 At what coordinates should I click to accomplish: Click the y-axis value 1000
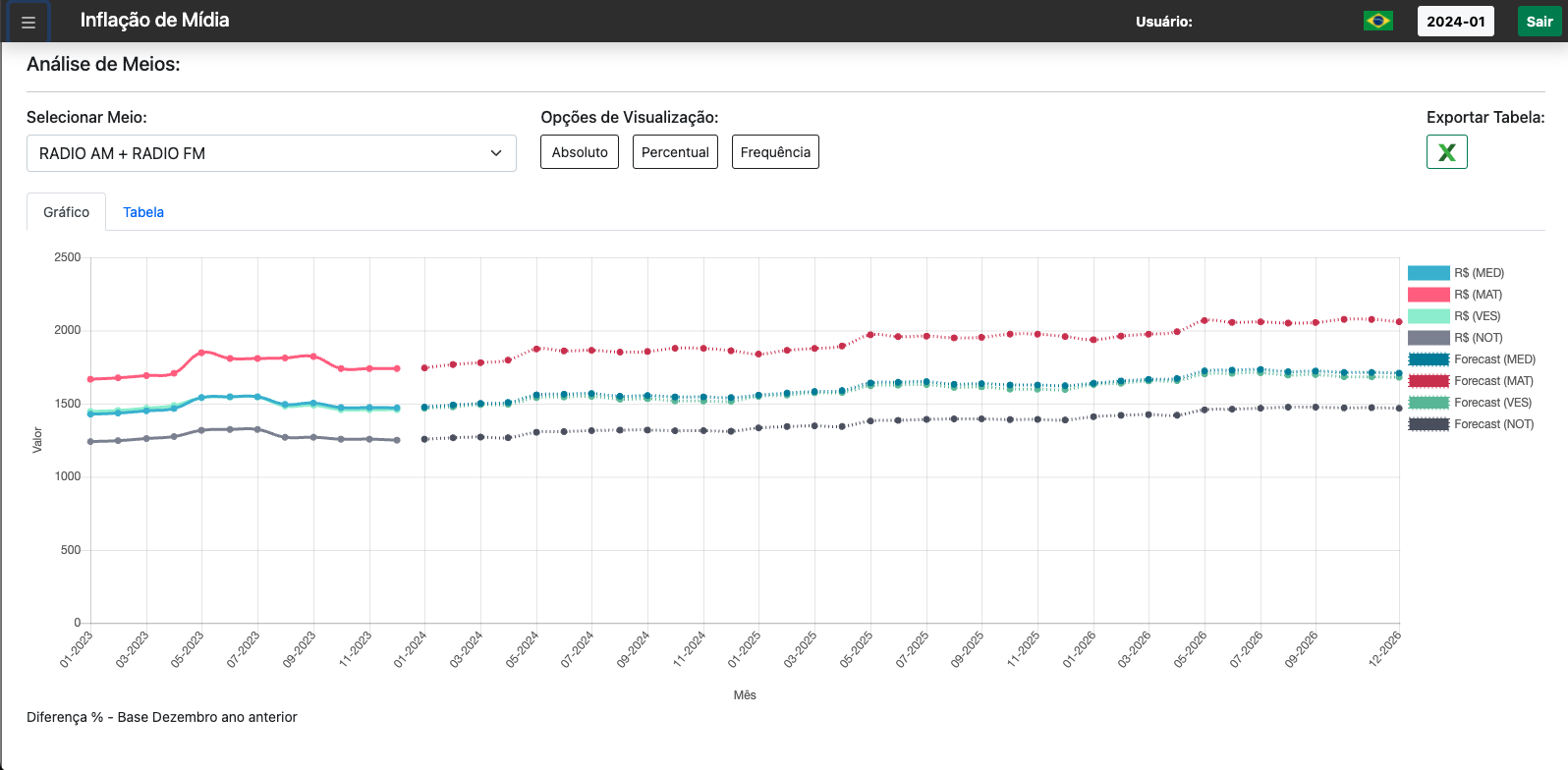[x=68, y=476]
